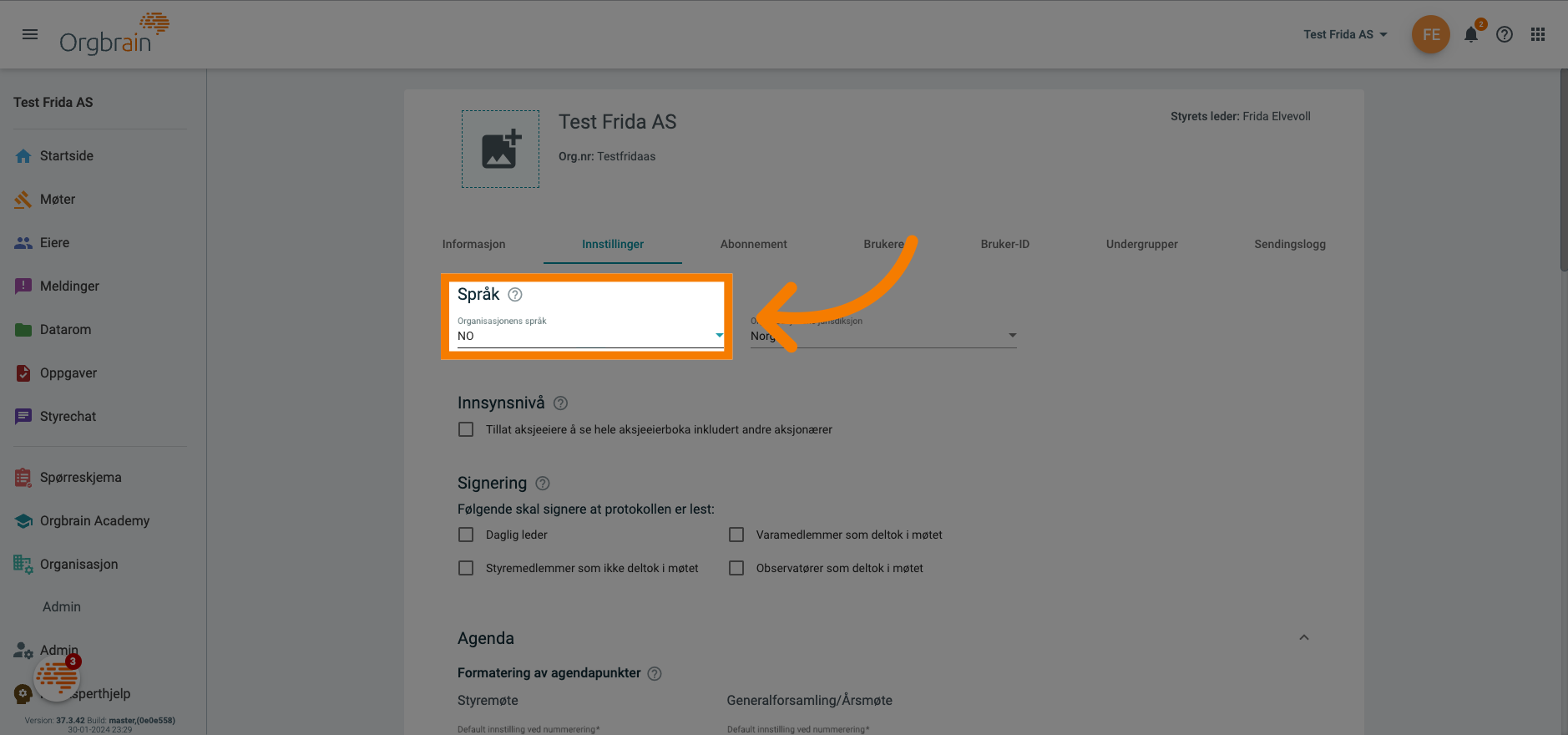Screen dimensions: 1568x735
Task: Click the Spørreskjema clipboard icon
Action: pos(23,478)
